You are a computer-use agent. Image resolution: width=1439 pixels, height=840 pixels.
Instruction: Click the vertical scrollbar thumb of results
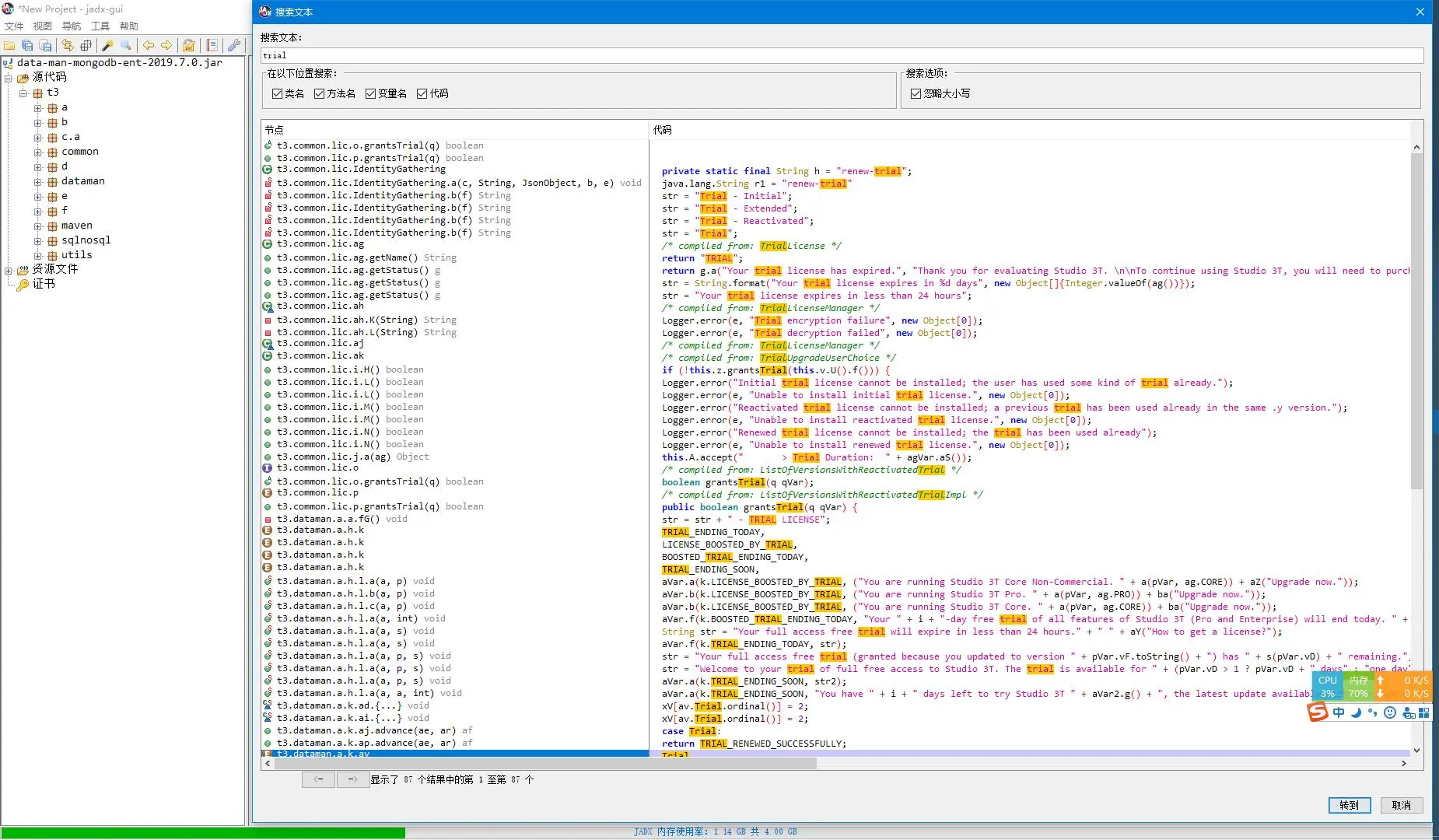pos(1416,321)
